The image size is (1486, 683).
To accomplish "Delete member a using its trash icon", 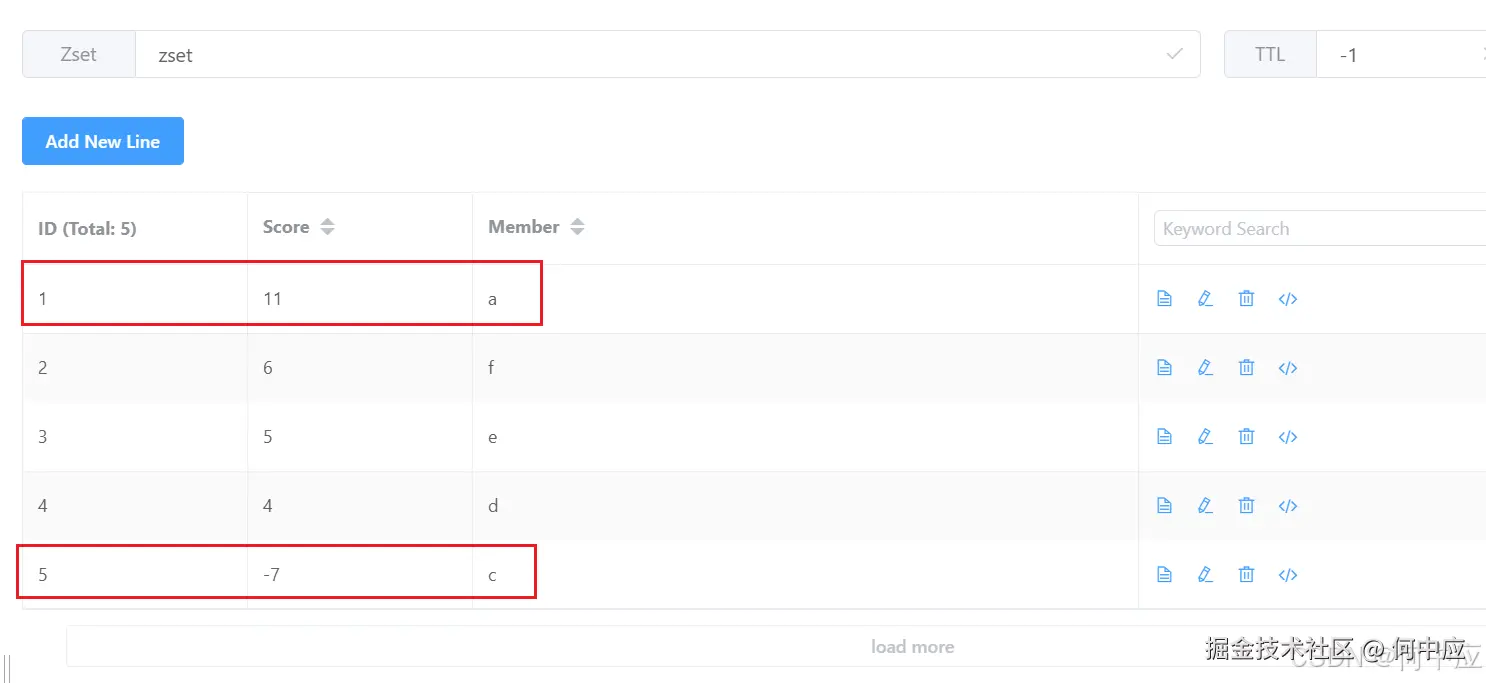I will pos(1246,299).
